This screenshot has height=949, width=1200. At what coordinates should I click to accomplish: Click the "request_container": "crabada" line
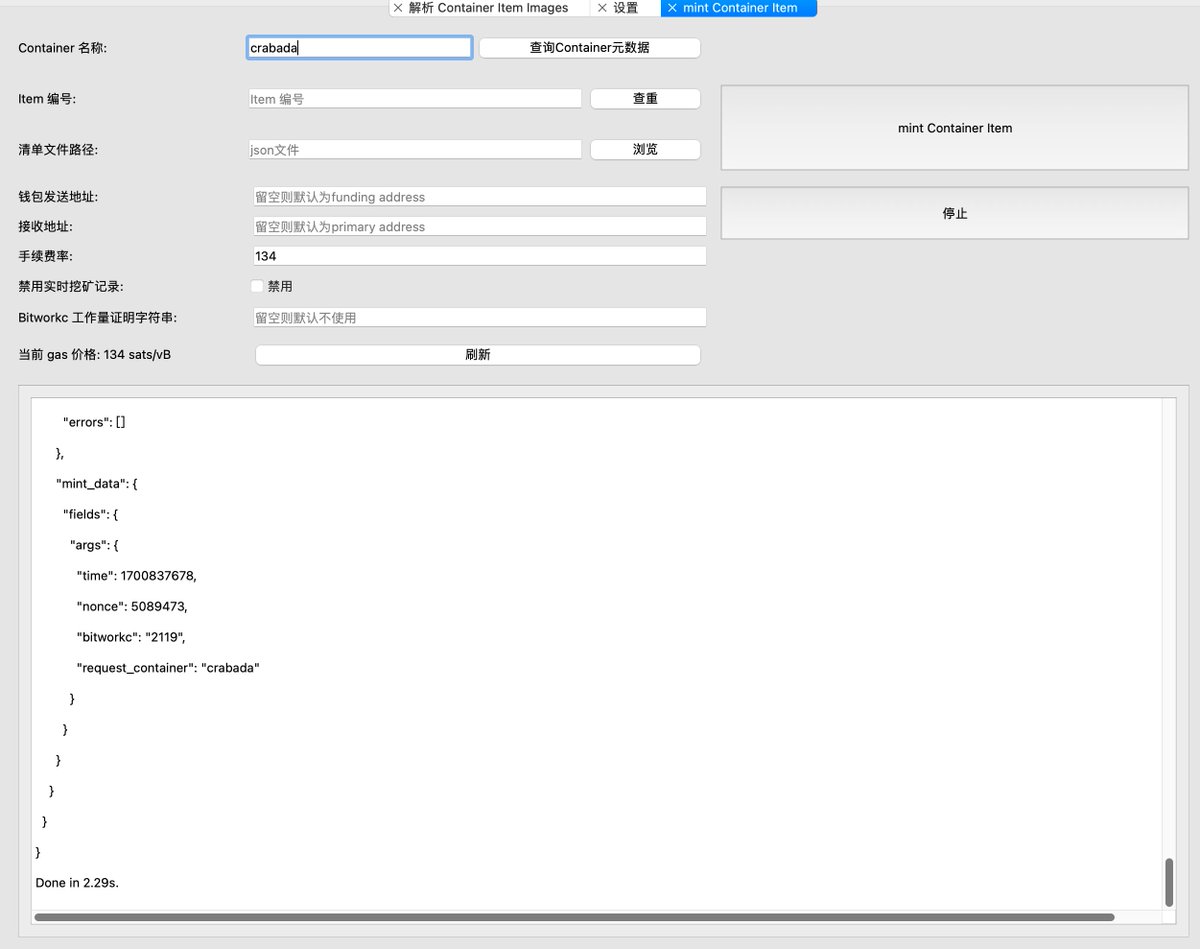(x=168, y=667)
